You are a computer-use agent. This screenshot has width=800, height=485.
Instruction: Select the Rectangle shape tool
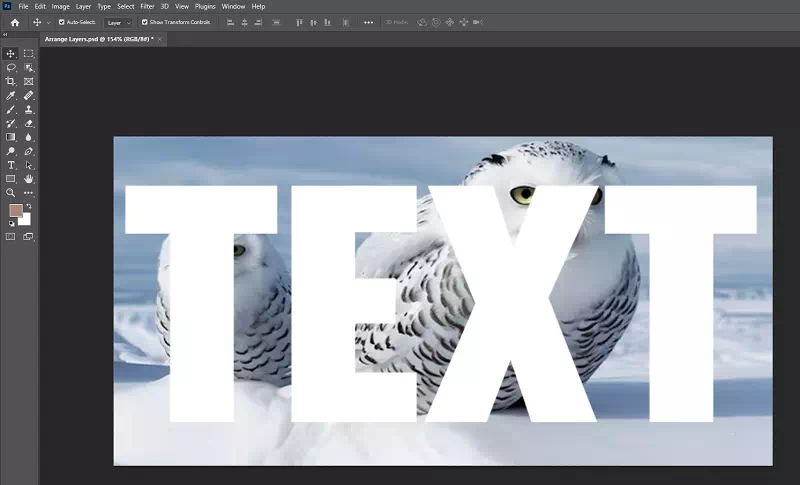pyautogui.click(x=10, y=179)
